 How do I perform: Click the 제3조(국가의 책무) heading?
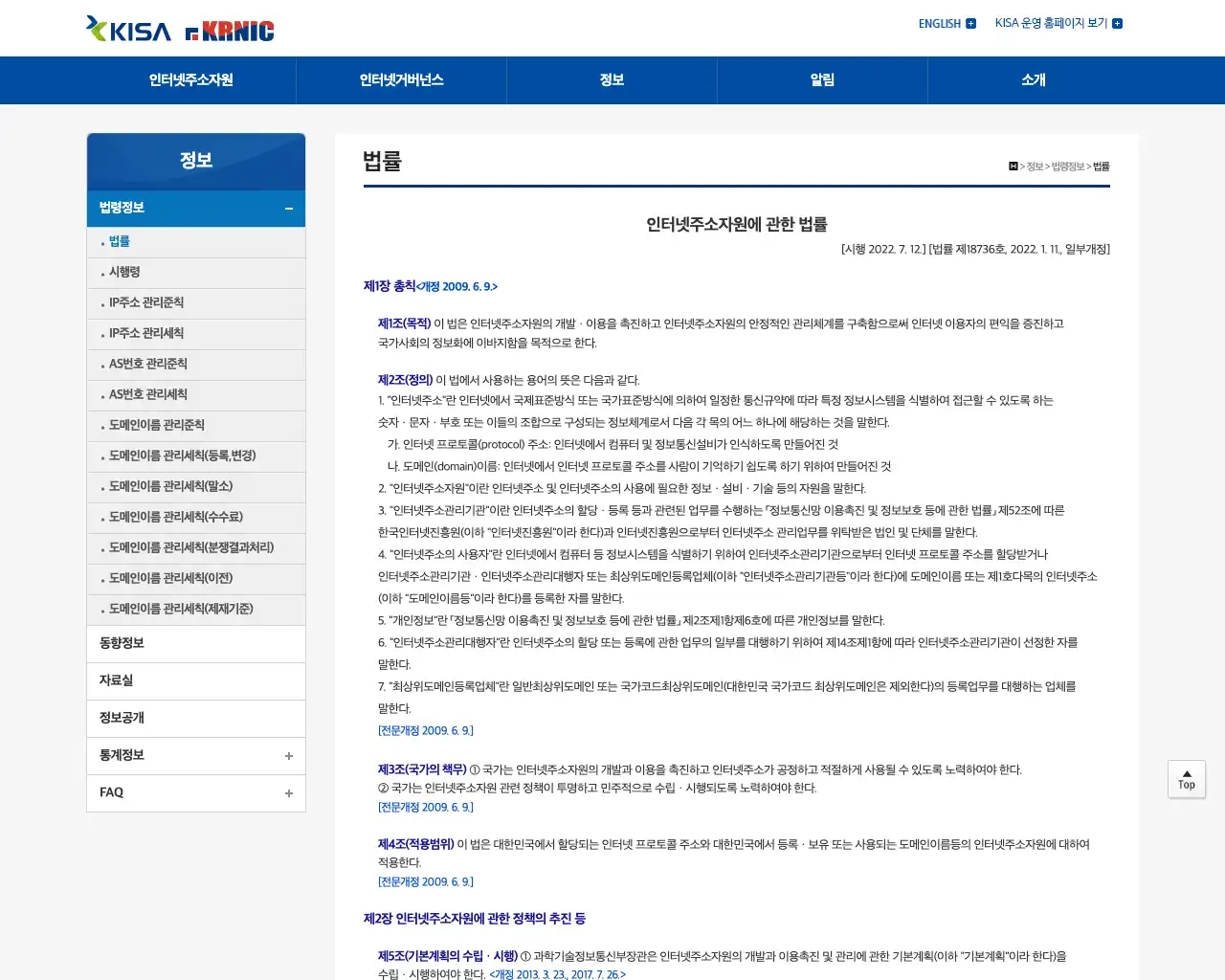[422, 769]
